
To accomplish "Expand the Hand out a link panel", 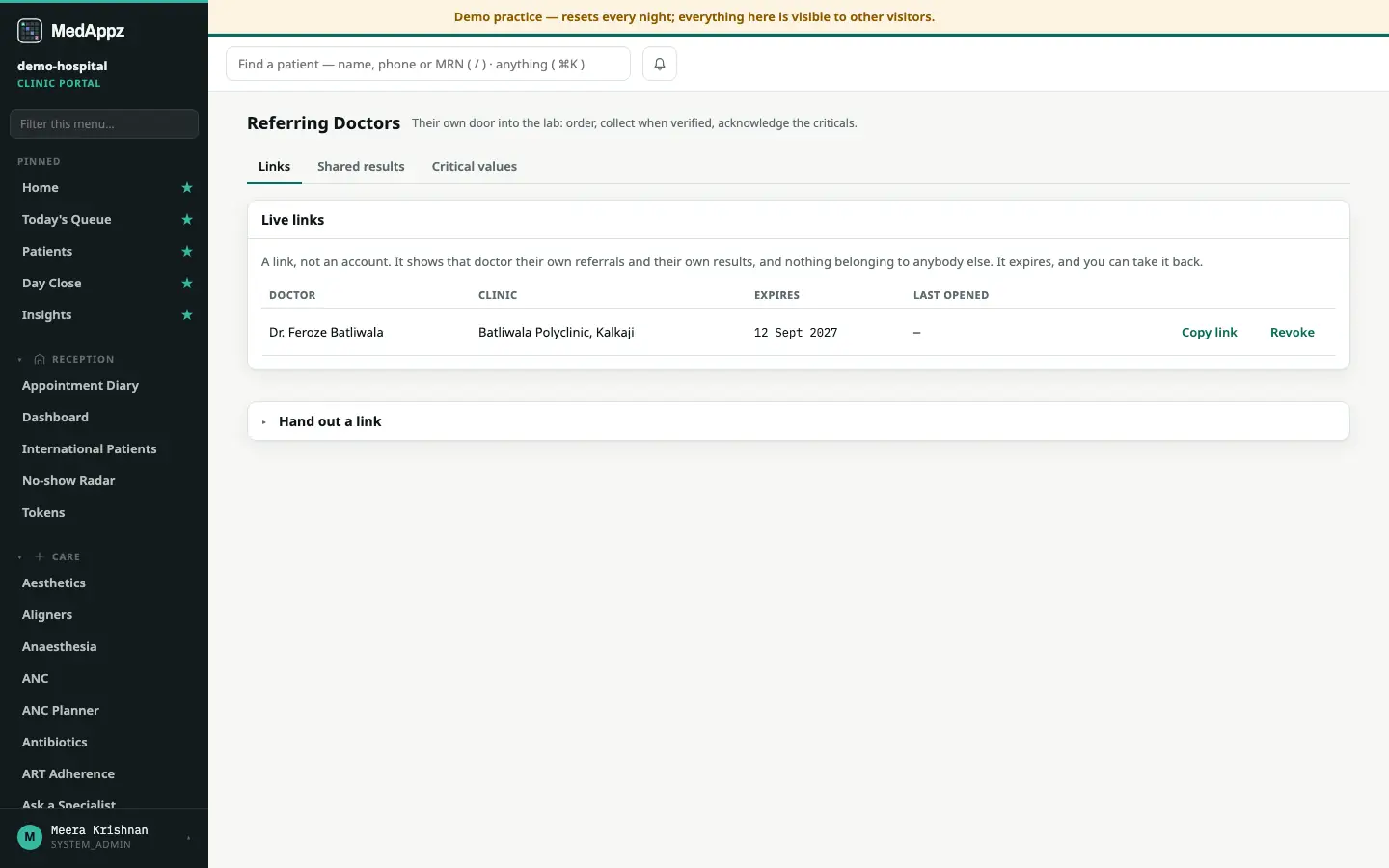I will [x=799, y=421].
